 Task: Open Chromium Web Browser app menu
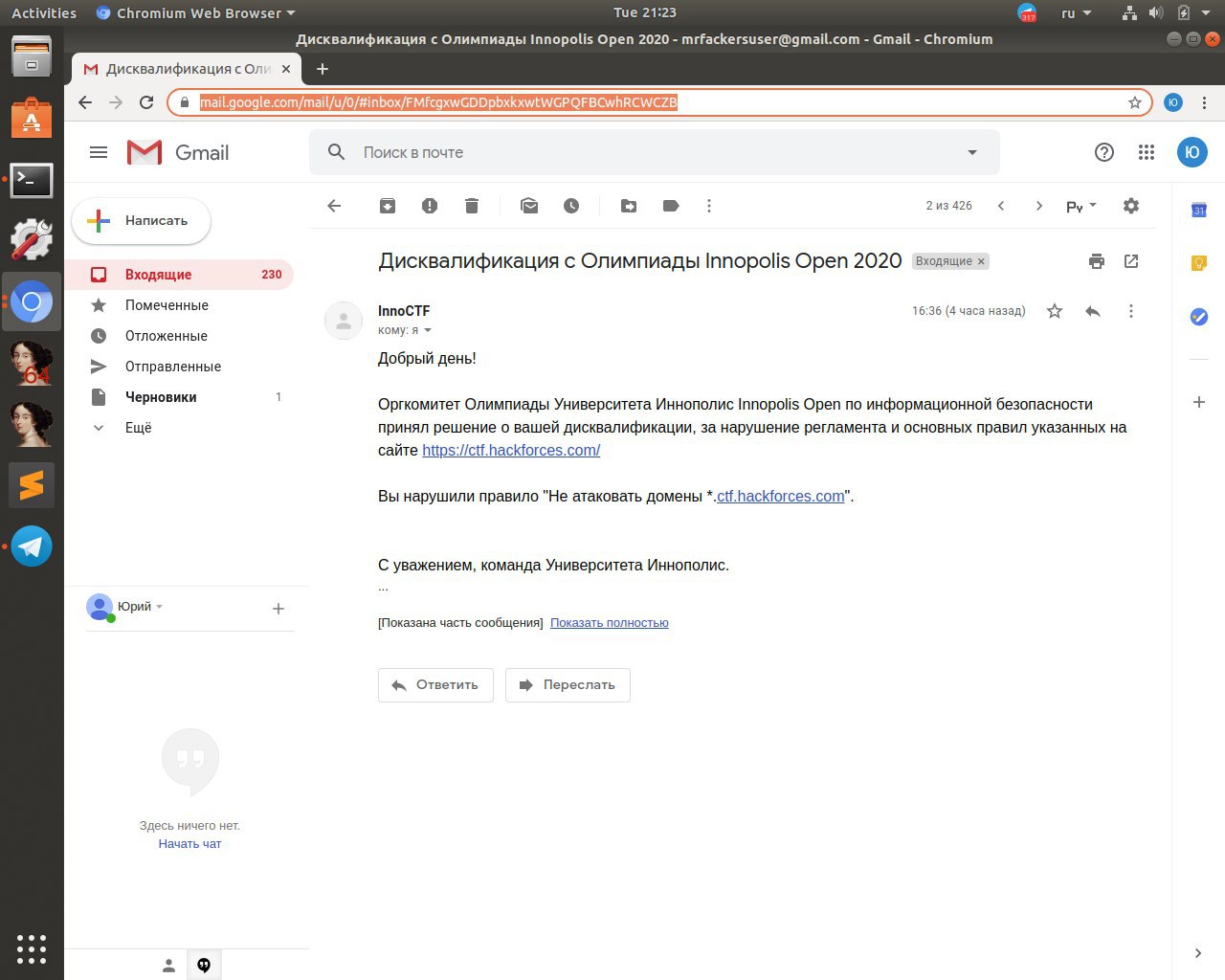(196, 13)
